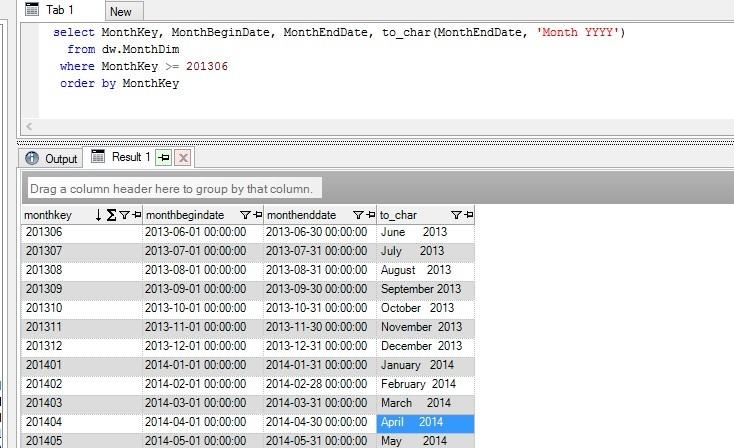Pin the monthenddate column

coord(371,215)
